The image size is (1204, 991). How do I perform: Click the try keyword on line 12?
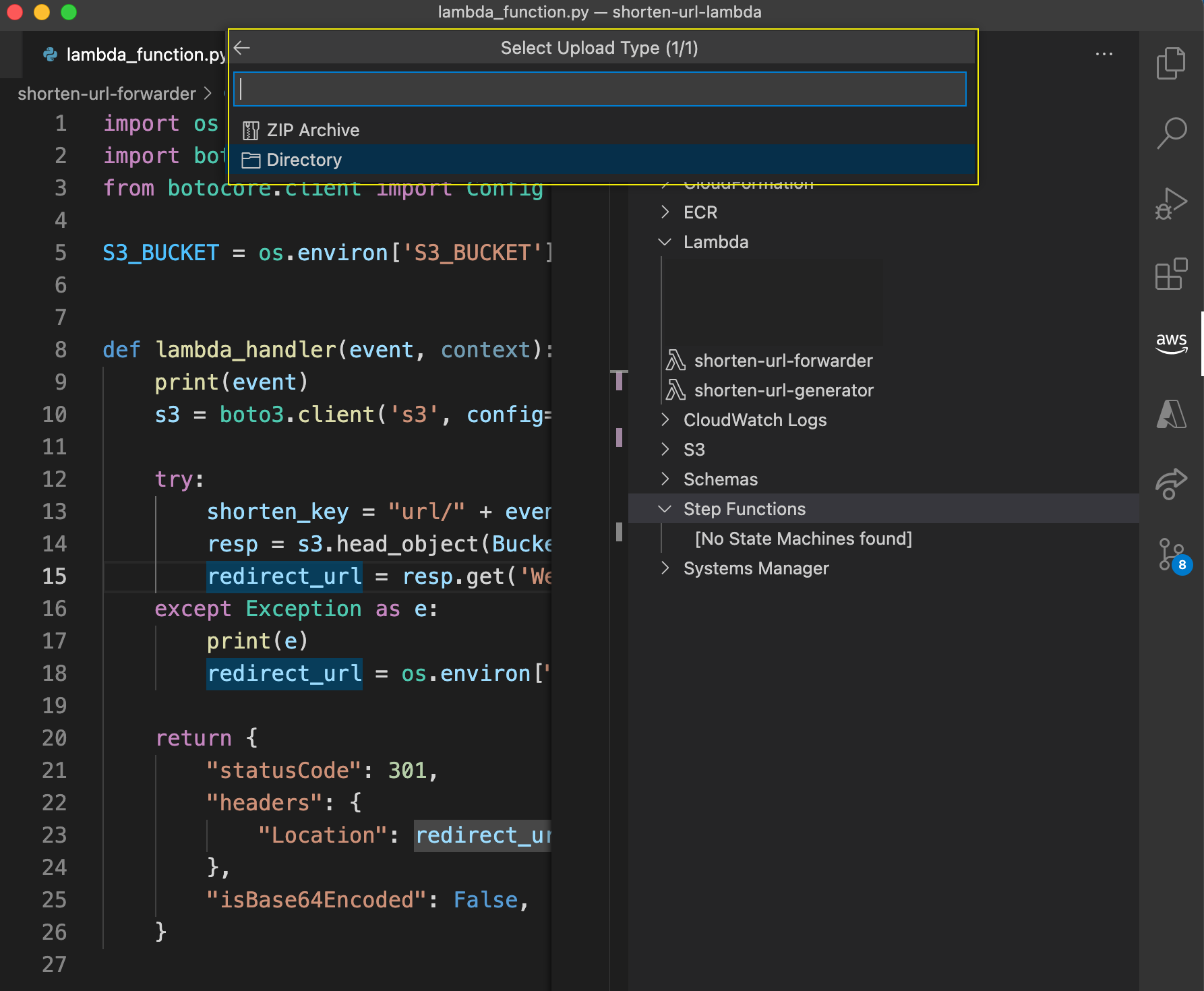pyautogui.click(x=174, y=479)
